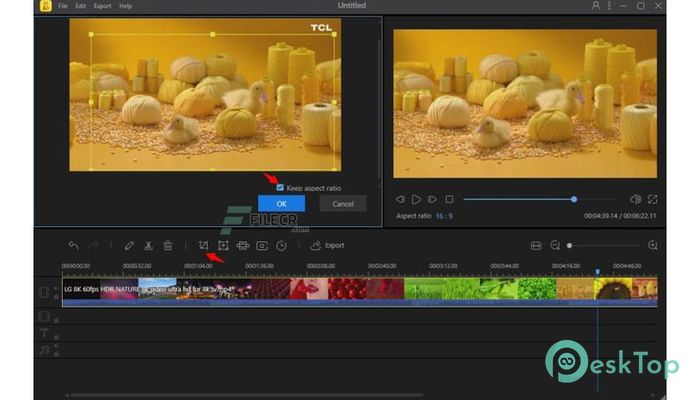
Task: Click the main video track icon
Action: pos(44,292)
